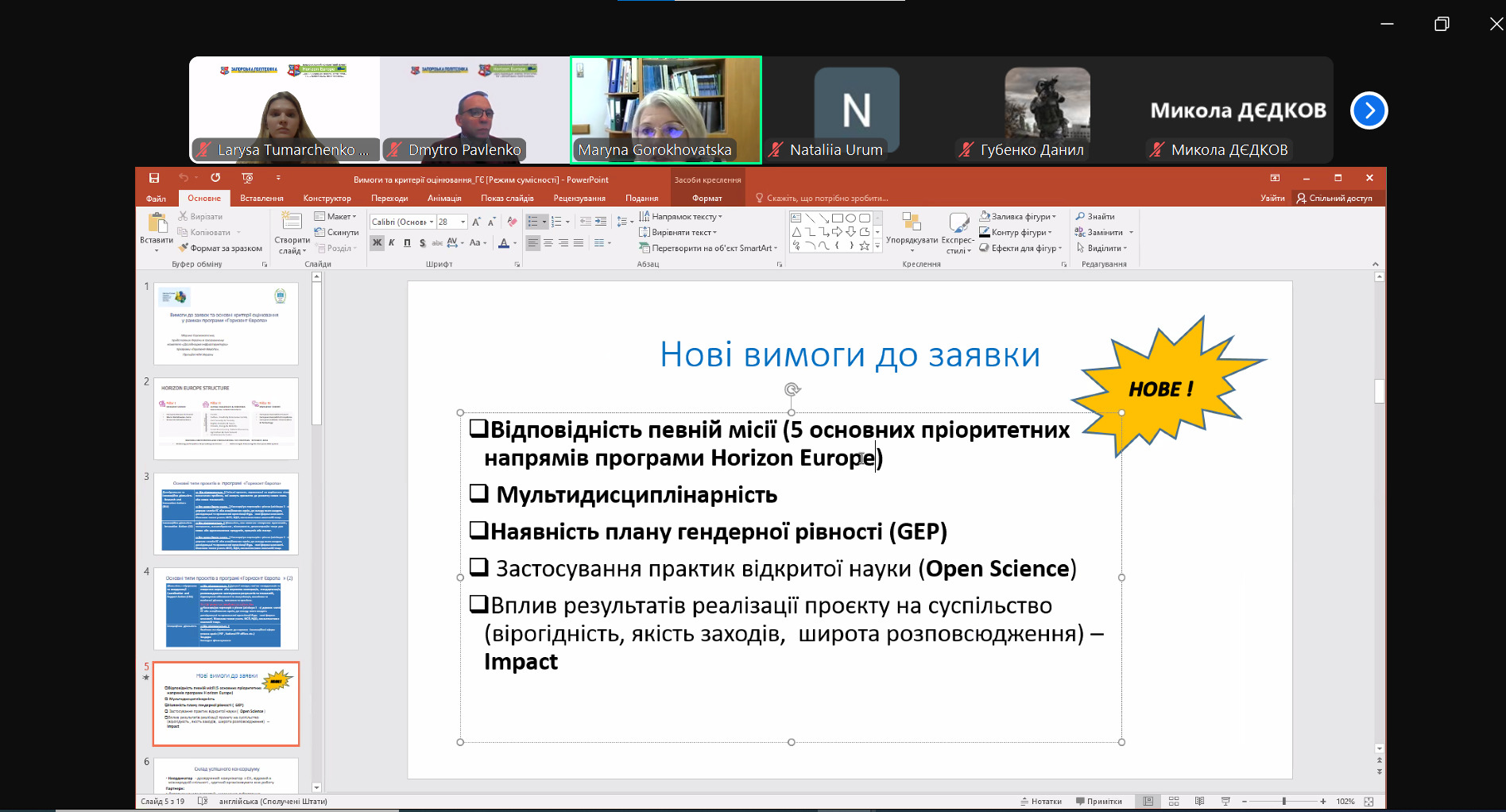
Task: Expand the font size dropdown showing 28
Action: (463, 222)
